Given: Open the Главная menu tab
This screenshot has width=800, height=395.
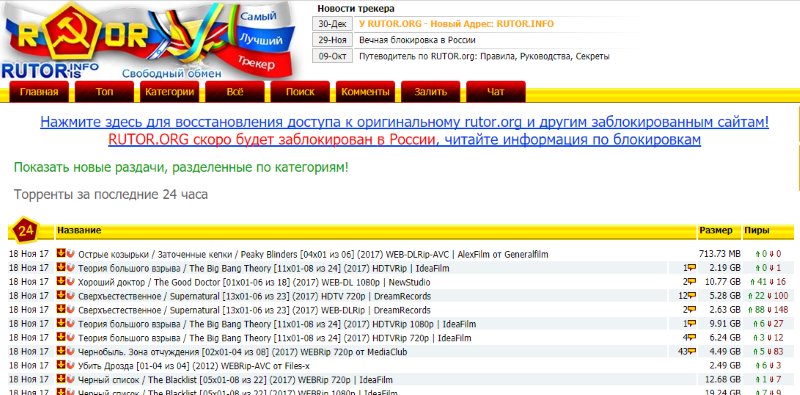Looking at the screenshot, I should point(39,92).
